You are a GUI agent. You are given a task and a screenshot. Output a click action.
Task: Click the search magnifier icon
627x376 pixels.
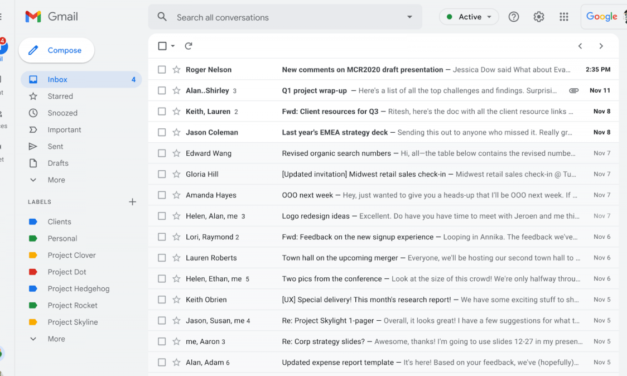click(x=162, y=17)
